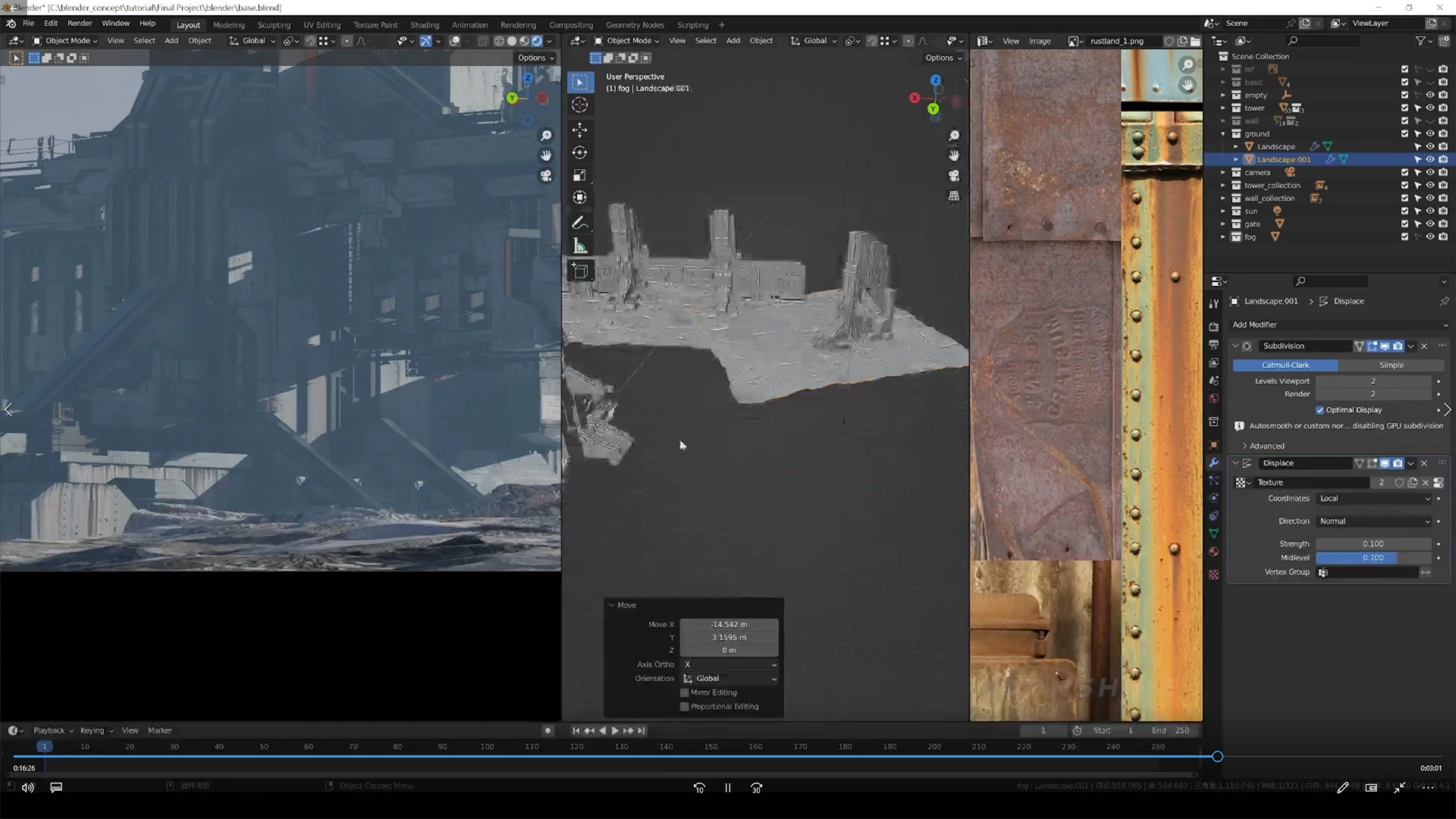Open the Modifiers wrench properties tab
This screenshot has height=819, width=1456.
(1214, 463)
